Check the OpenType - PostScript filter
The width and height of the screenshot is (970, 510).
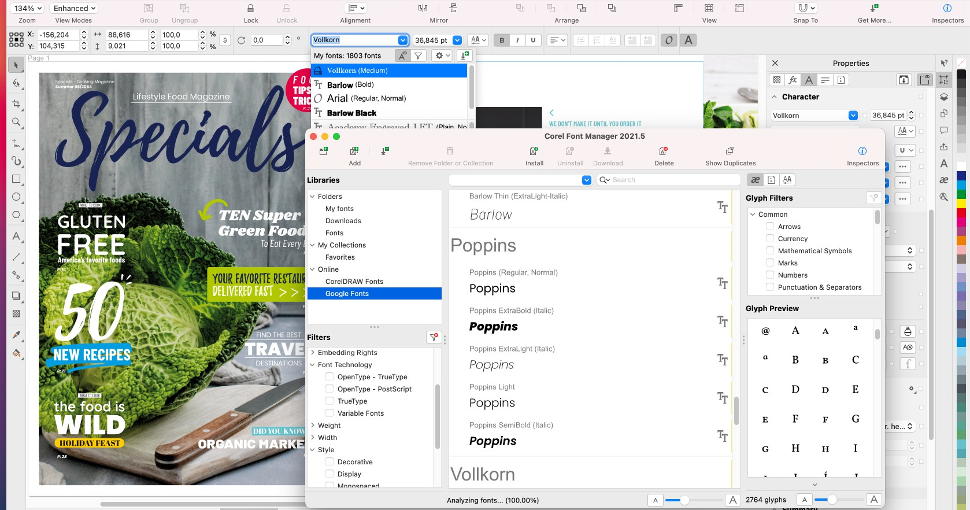(x=329, y=389)
